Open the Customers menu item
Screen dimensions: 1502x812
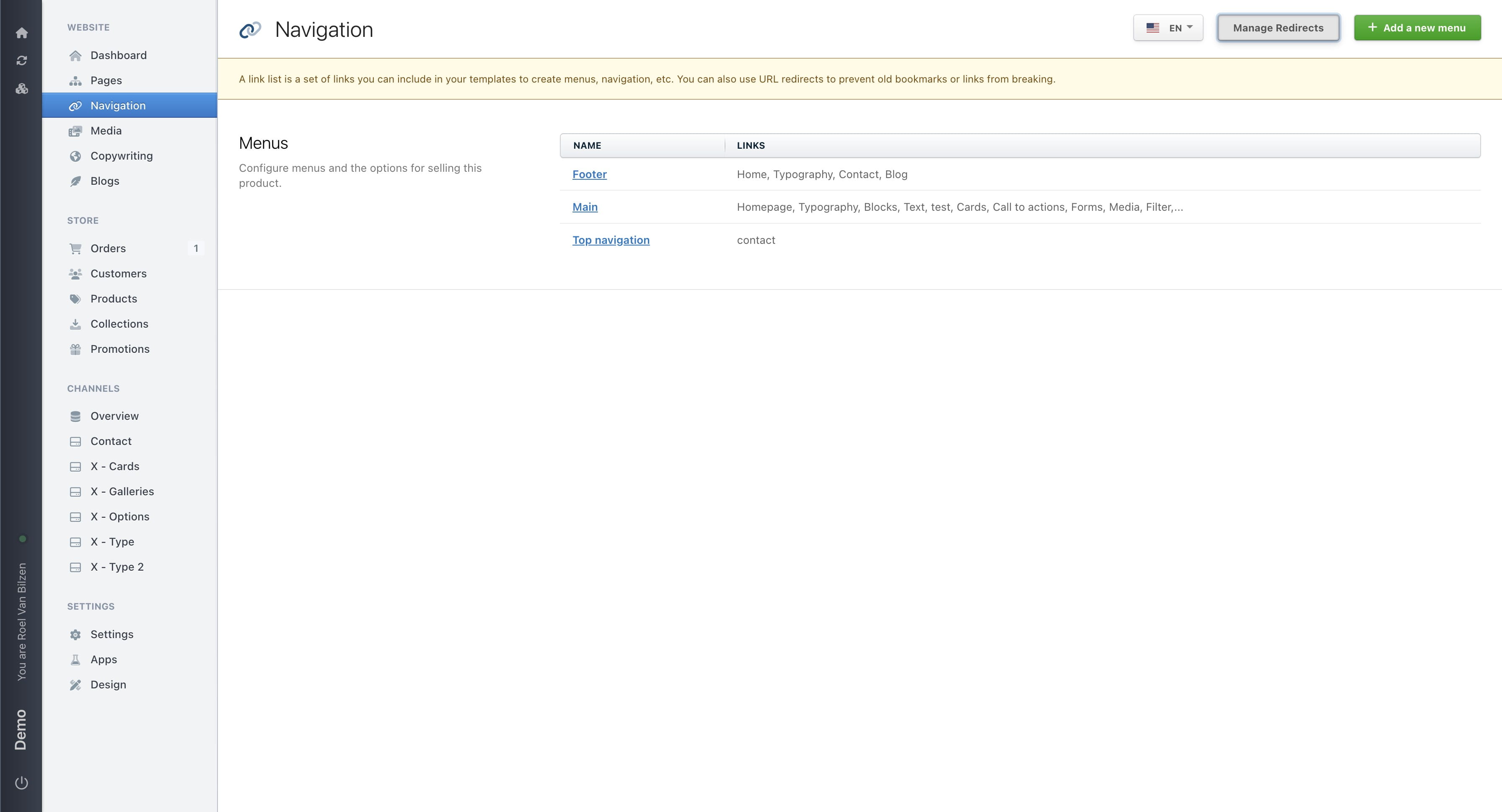tap(118, 274)
